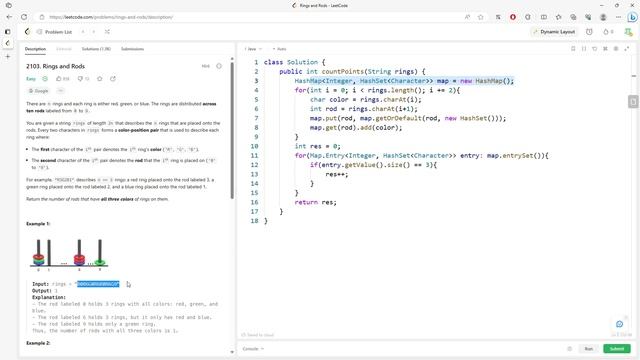This screenshot has width=640, height=360.
Task: Format code with braces icon
Action: click(x=584, y=49)
